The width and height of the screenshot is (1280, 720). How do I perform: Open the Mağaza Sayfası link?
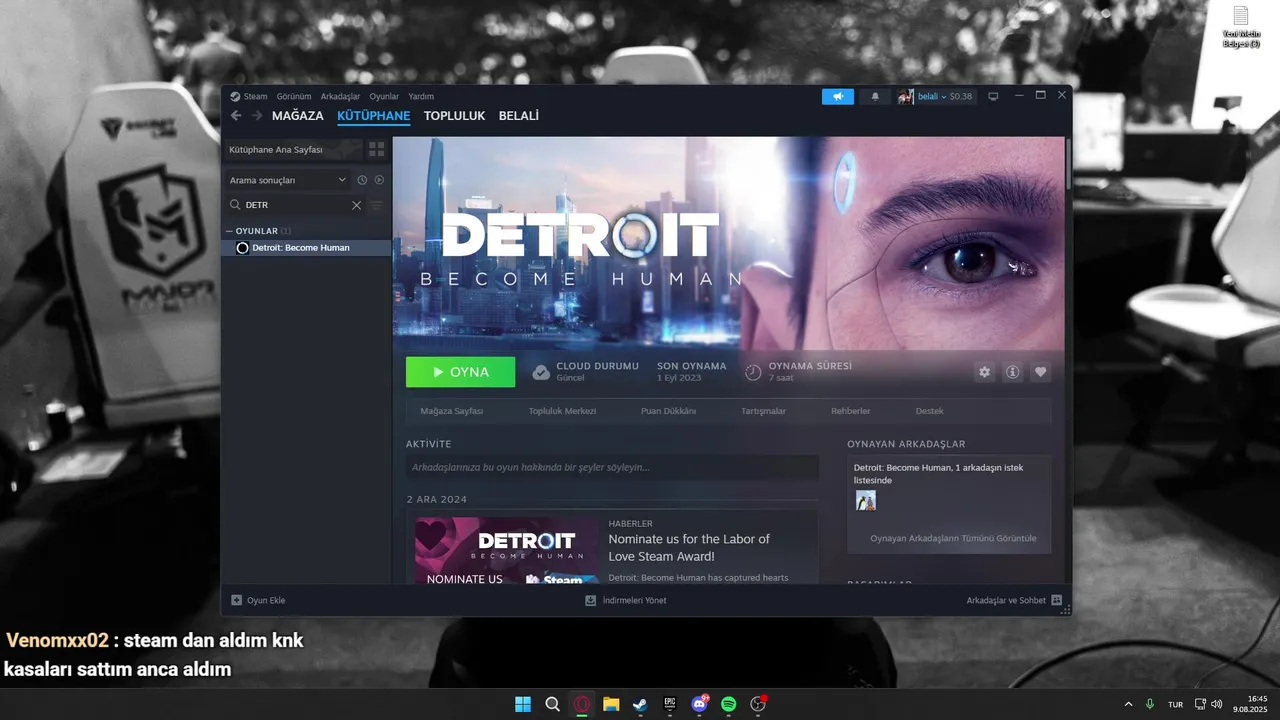452,411
